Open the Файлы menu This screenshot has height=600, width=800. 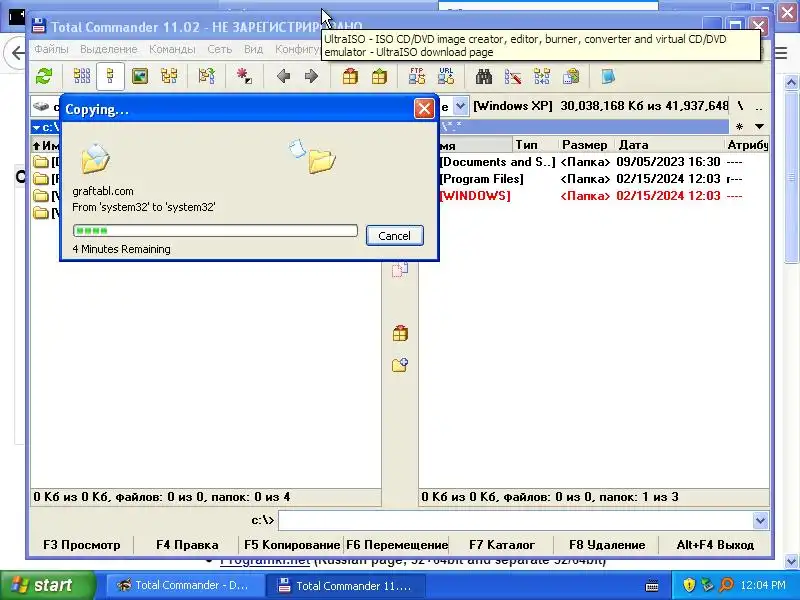[51, 49]
